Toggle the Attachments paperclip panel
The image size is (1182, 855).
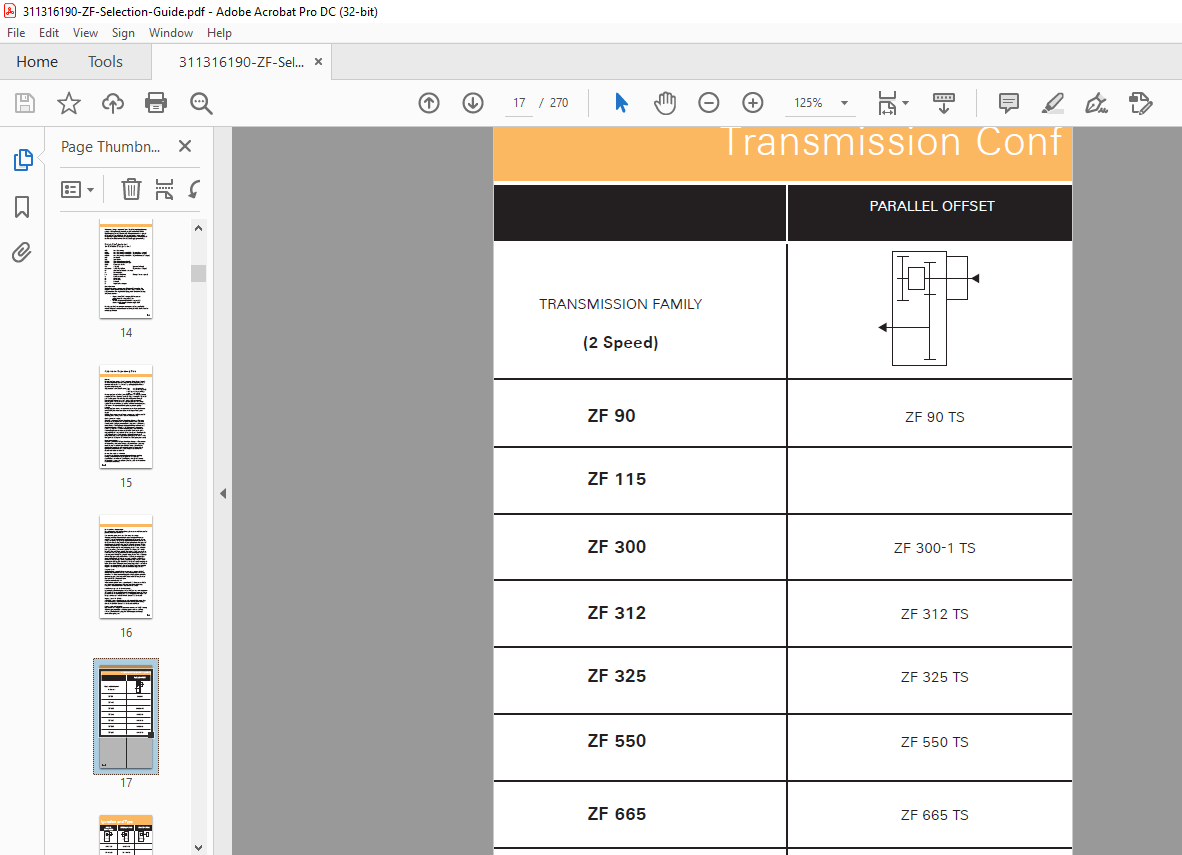(22, 252)
